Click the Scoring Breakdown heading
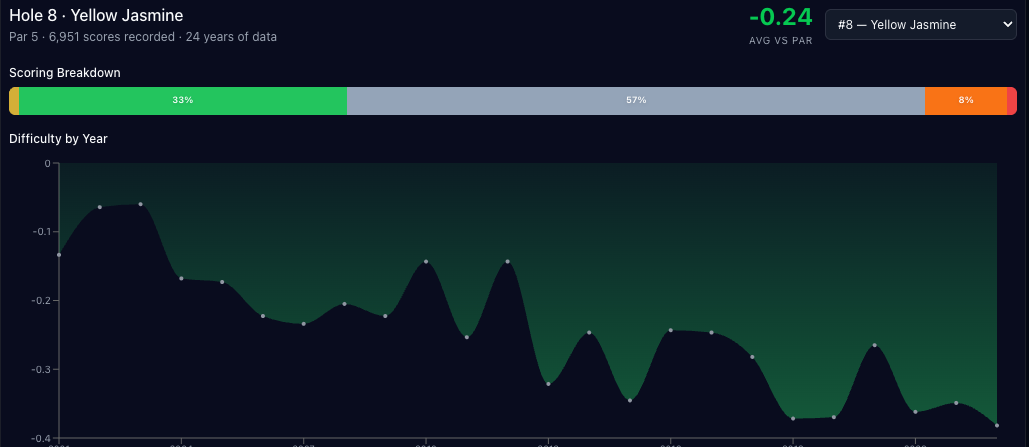The width and height of the screenshot is (1029, 447). pos(65,73)
